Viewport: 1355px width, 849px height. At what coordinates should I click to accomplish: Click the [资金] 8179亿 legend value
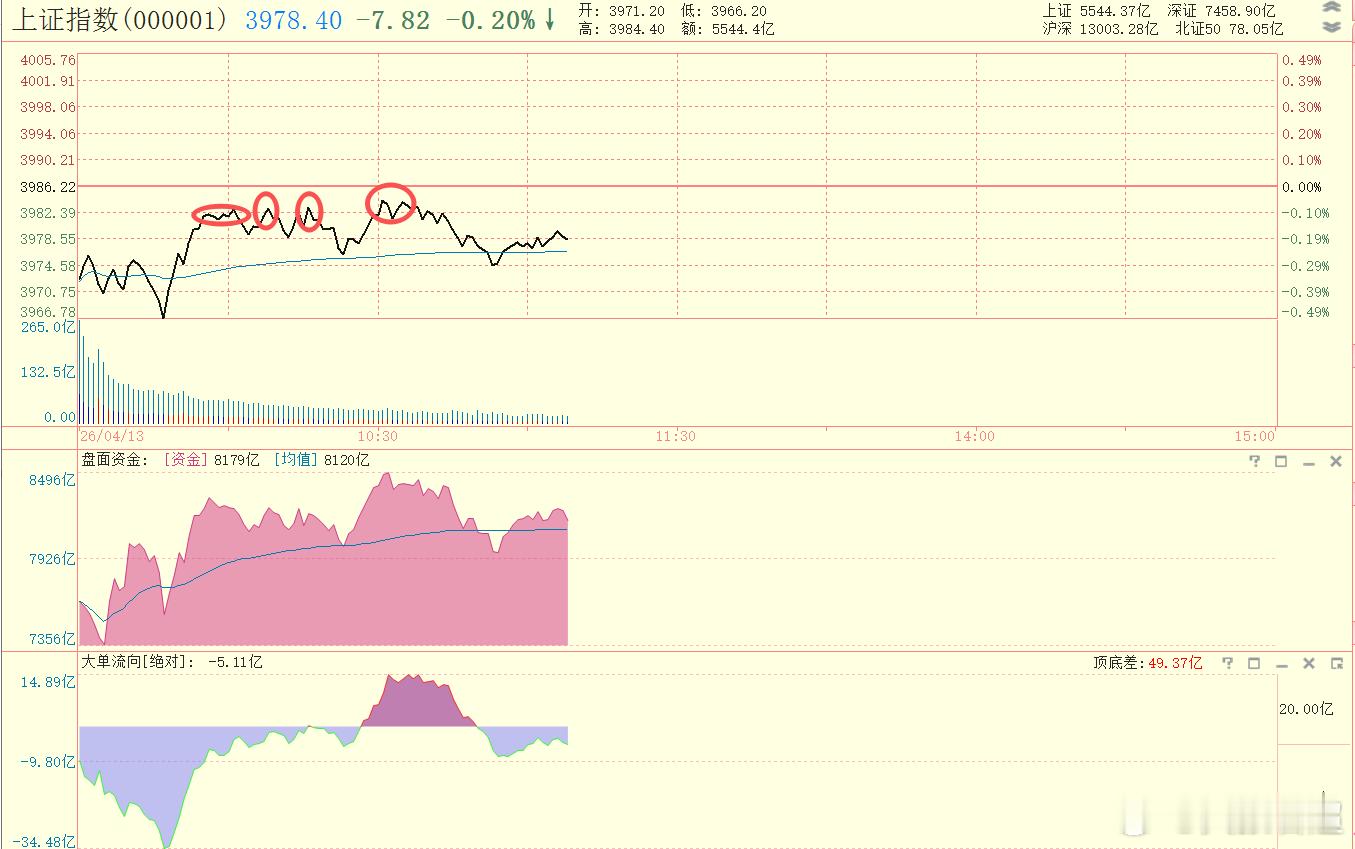(210, 460)
